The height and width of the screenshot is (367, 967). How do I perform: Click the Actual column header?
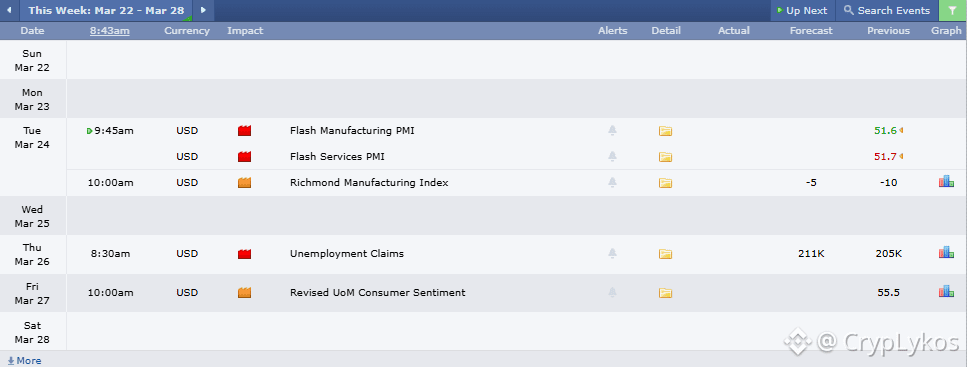(x=734, y=31)
